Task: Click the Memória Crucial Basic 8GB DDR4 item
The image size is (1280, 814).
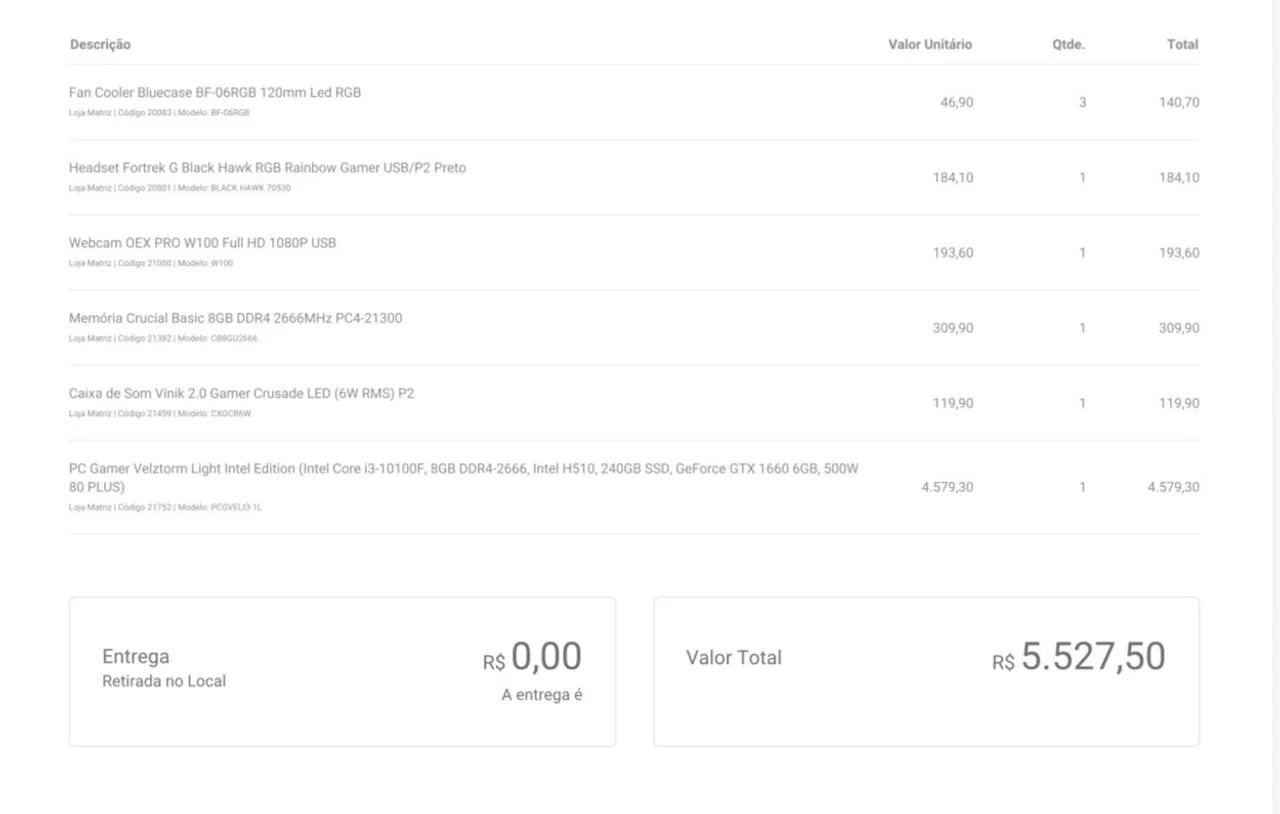Action: [235, 318]
